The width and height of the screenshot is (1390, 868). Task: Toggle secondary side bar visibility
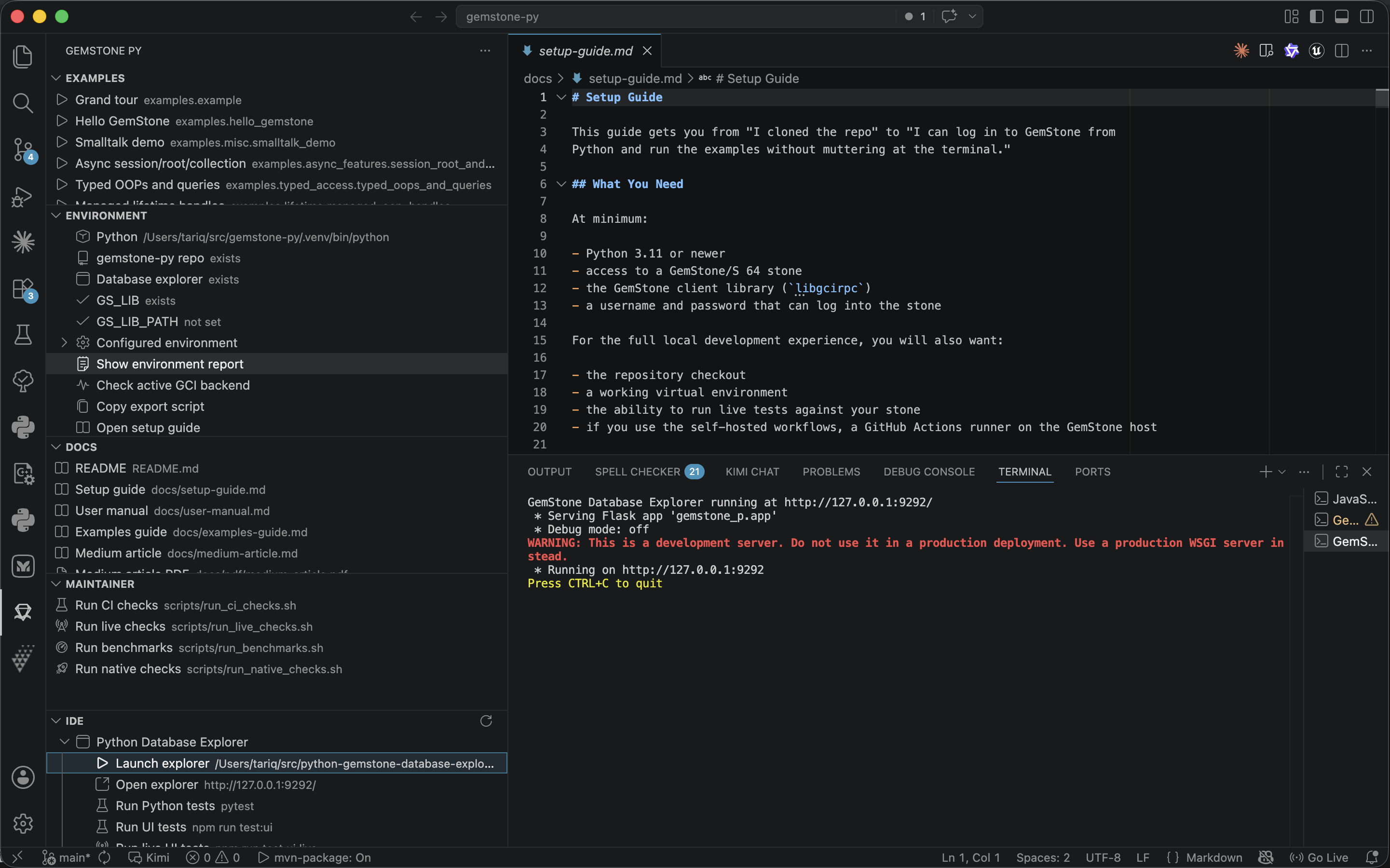tap(1366, 17)
